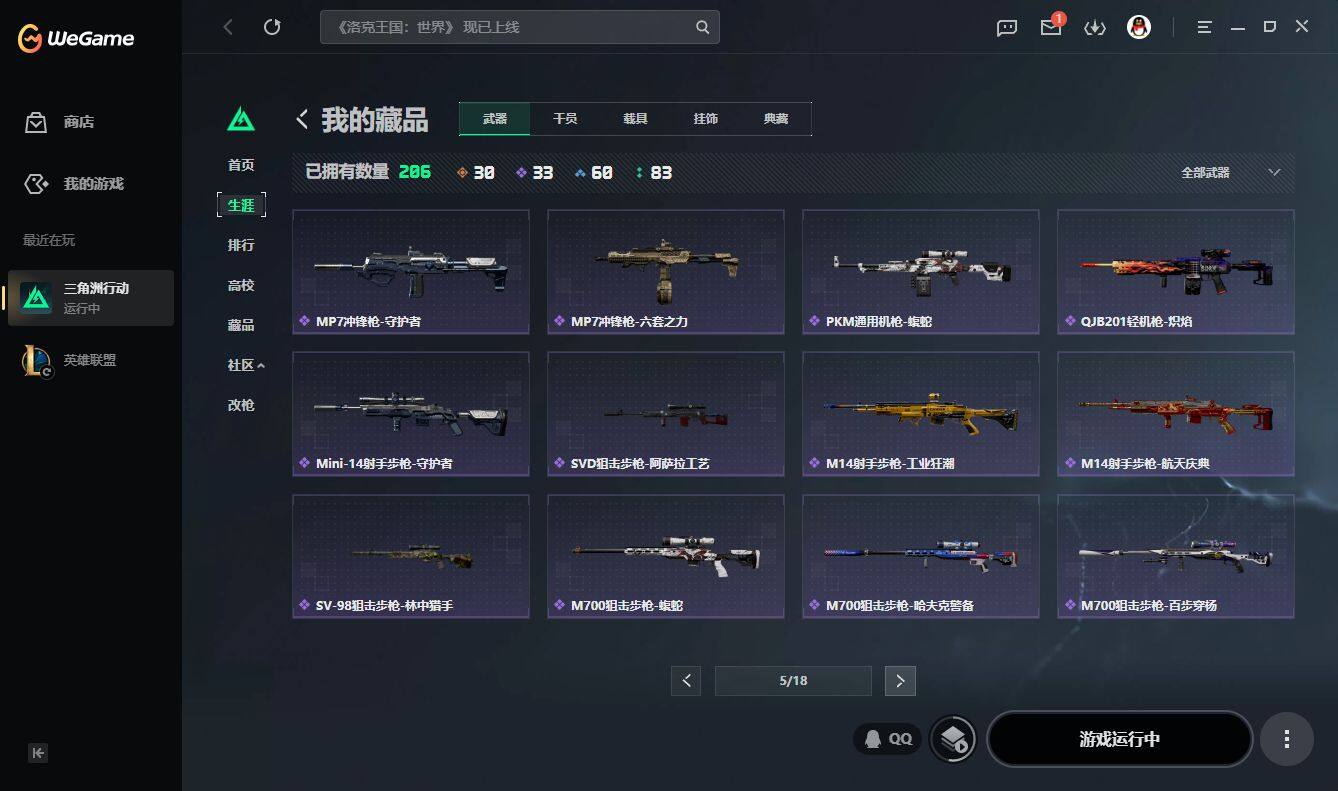Switch to the 载具 tab
The image size is (1338, 791).
(635, 118)
